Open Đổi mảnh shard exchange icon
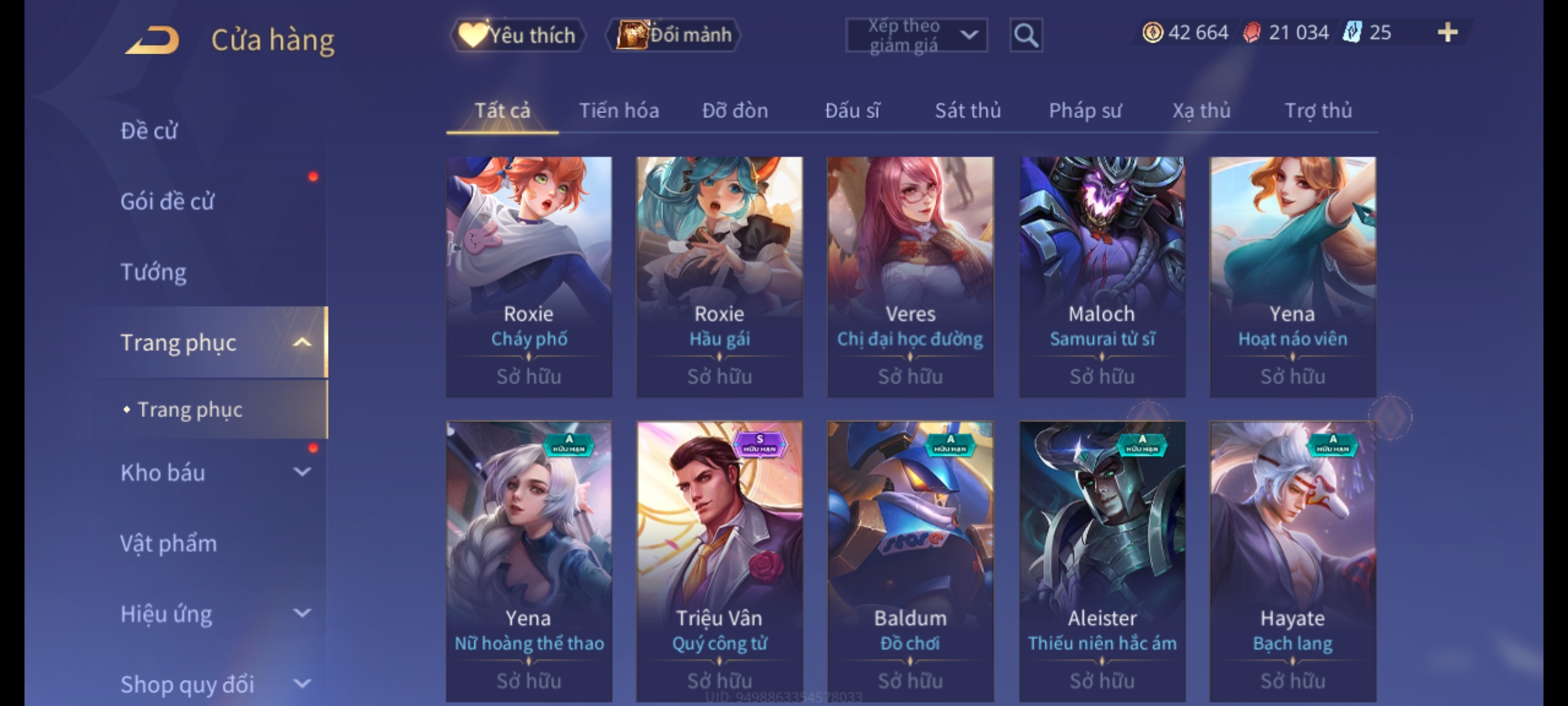This screenshot has width=1568, height=706. [631, 35]
